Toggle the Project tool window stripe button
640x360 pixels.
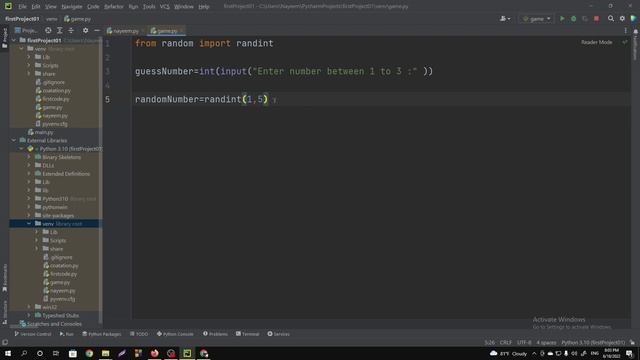4,38
